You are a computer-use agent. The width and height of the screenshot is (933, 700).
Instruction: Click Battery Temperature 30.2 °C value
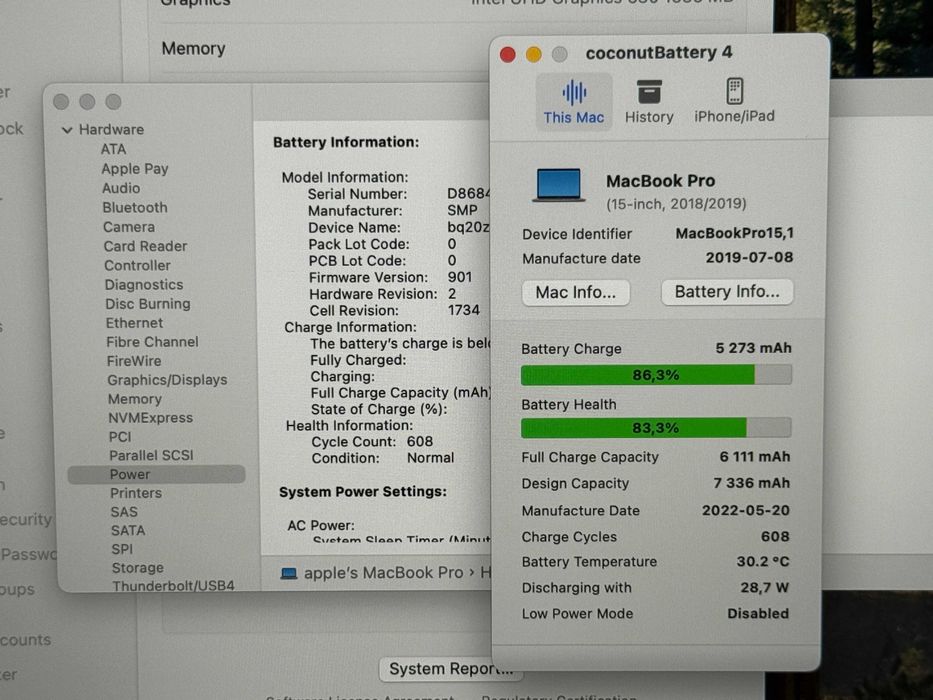coord(763,561)
